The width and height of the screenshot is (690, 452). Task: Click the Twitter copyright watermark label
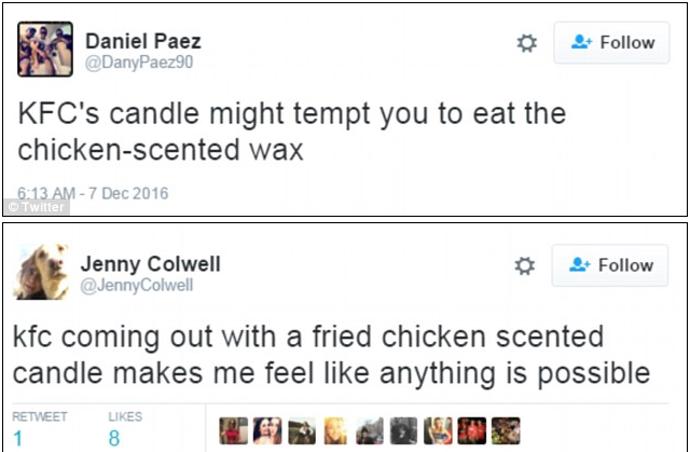(x=36, y=207)
